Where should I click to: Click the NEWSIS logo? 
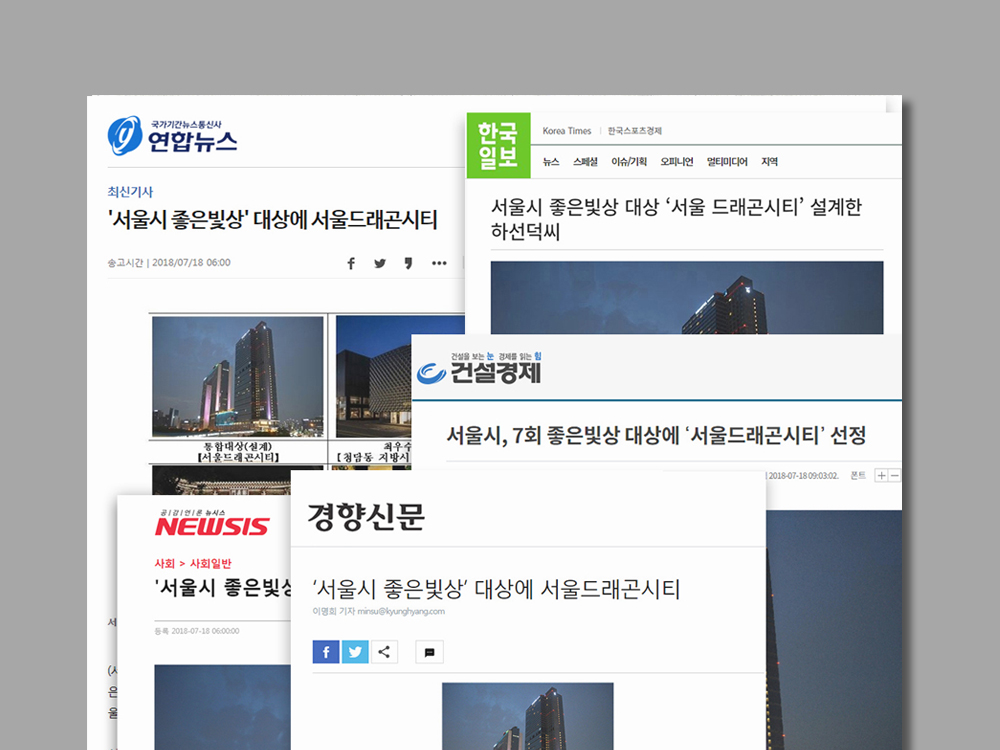(212, 523)
